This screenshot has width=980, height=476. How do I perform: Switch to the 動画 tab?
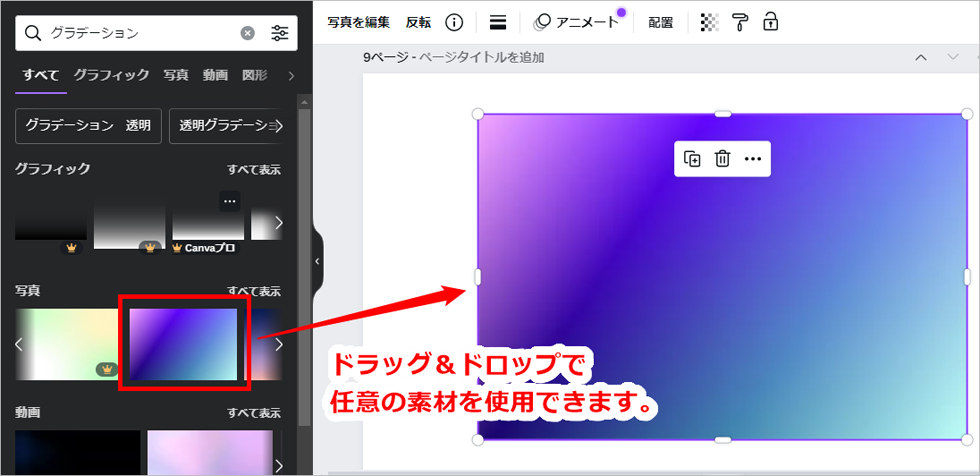point(215,76)
